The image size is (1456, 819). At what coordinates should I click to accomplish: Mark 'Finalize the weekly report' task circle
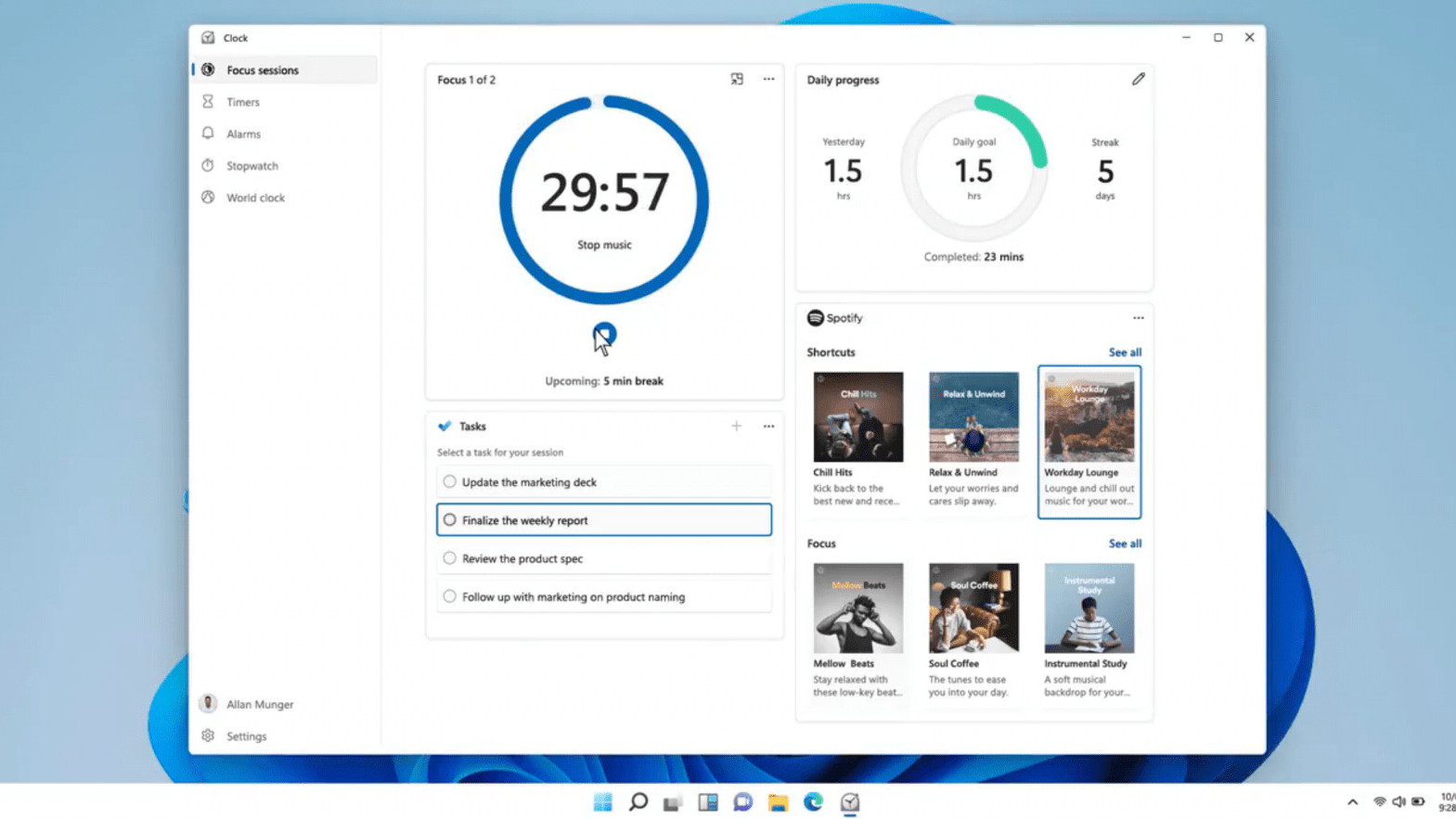coord(450,520)
